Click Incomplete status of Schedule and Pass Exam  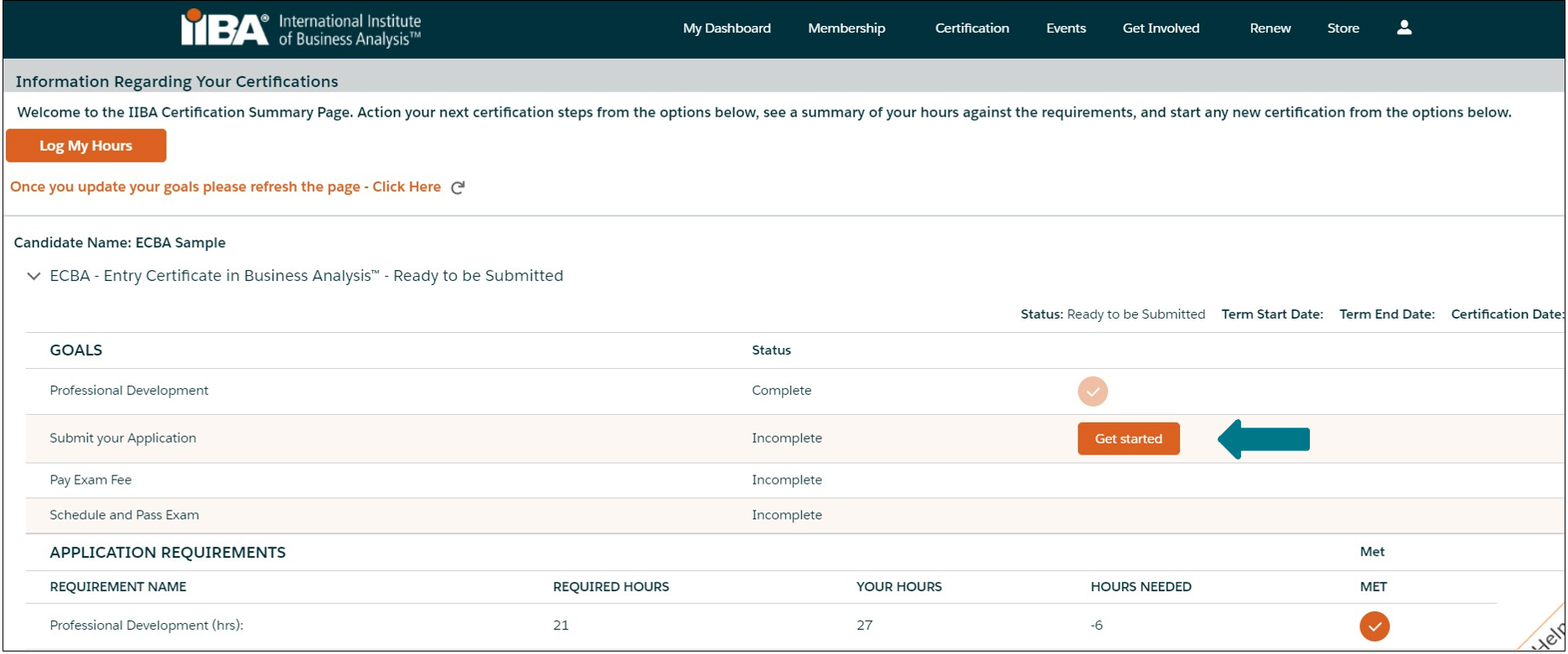tap(787, 516)
